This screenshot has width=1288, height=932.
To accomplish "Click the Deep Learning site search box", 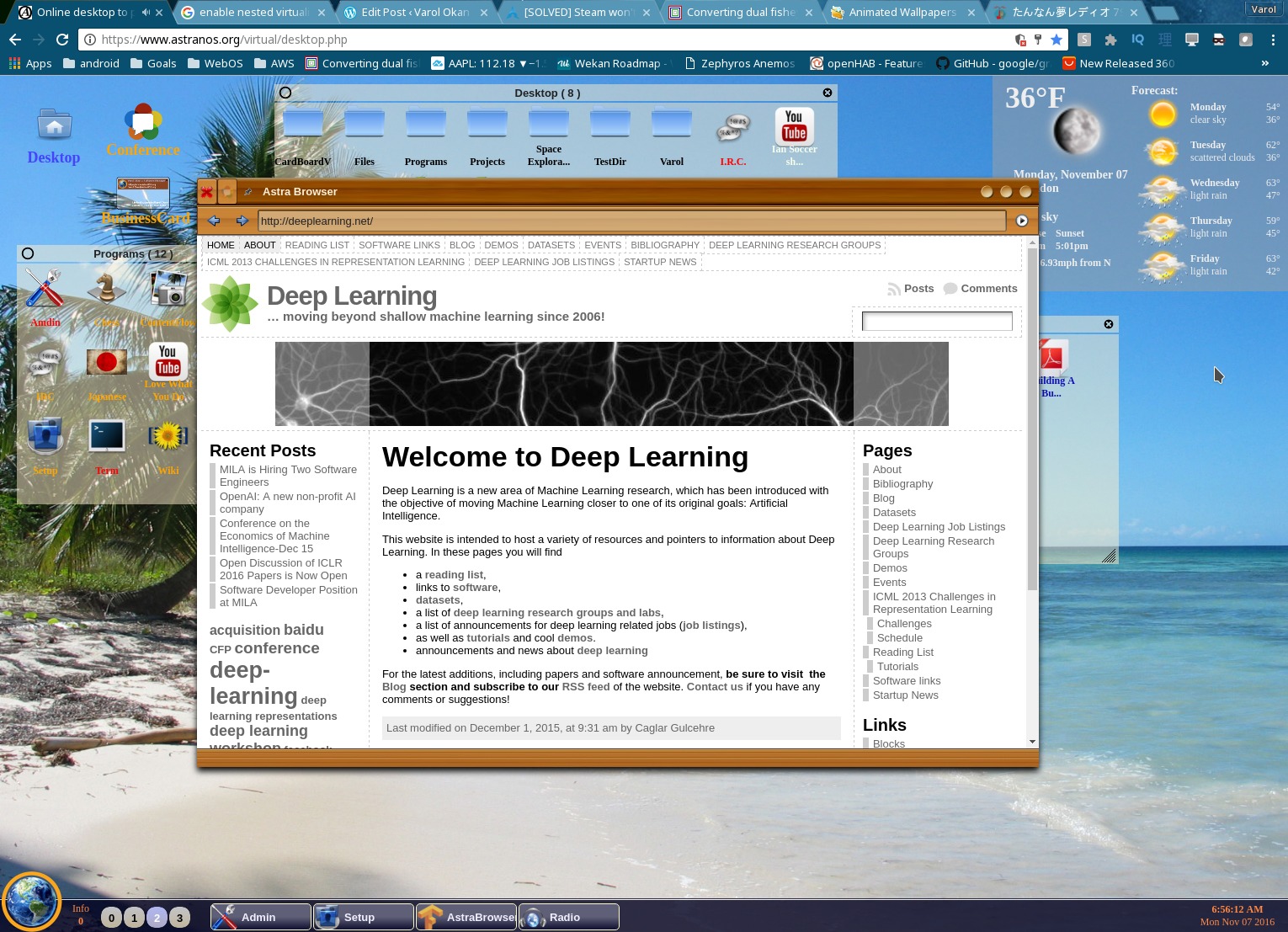I will [937, 321].
